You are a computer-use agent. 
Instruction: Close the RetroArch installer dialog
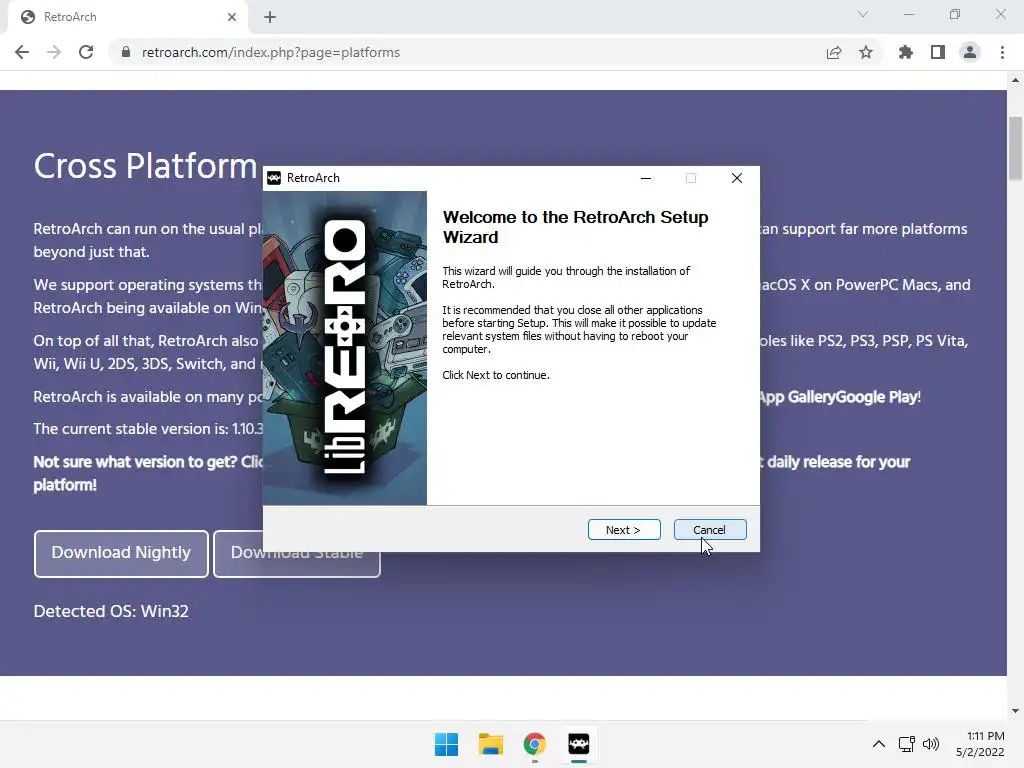pyautogui.click(x=737, y=178)
